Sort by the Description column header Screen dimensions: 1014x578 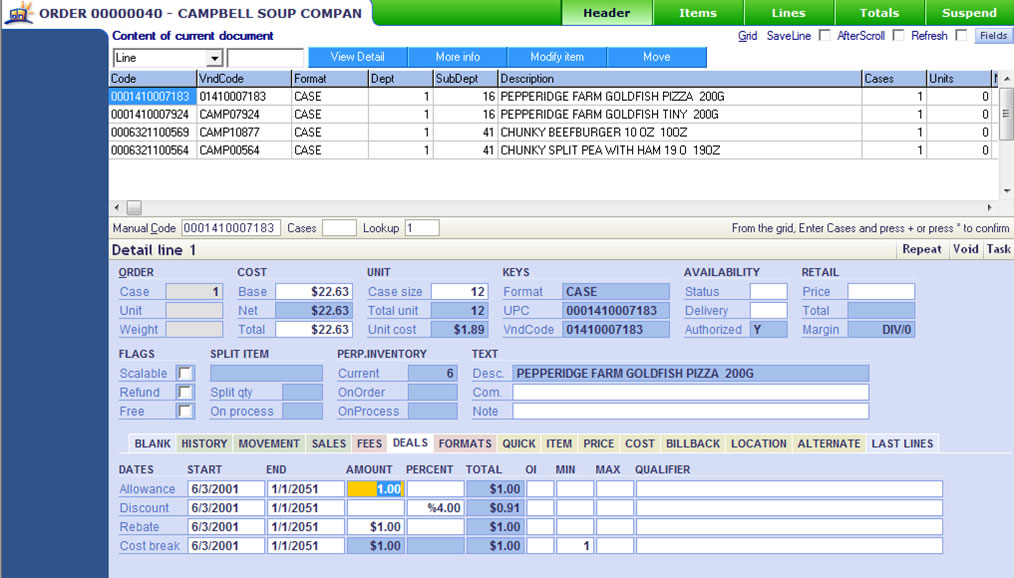(680, 79)
